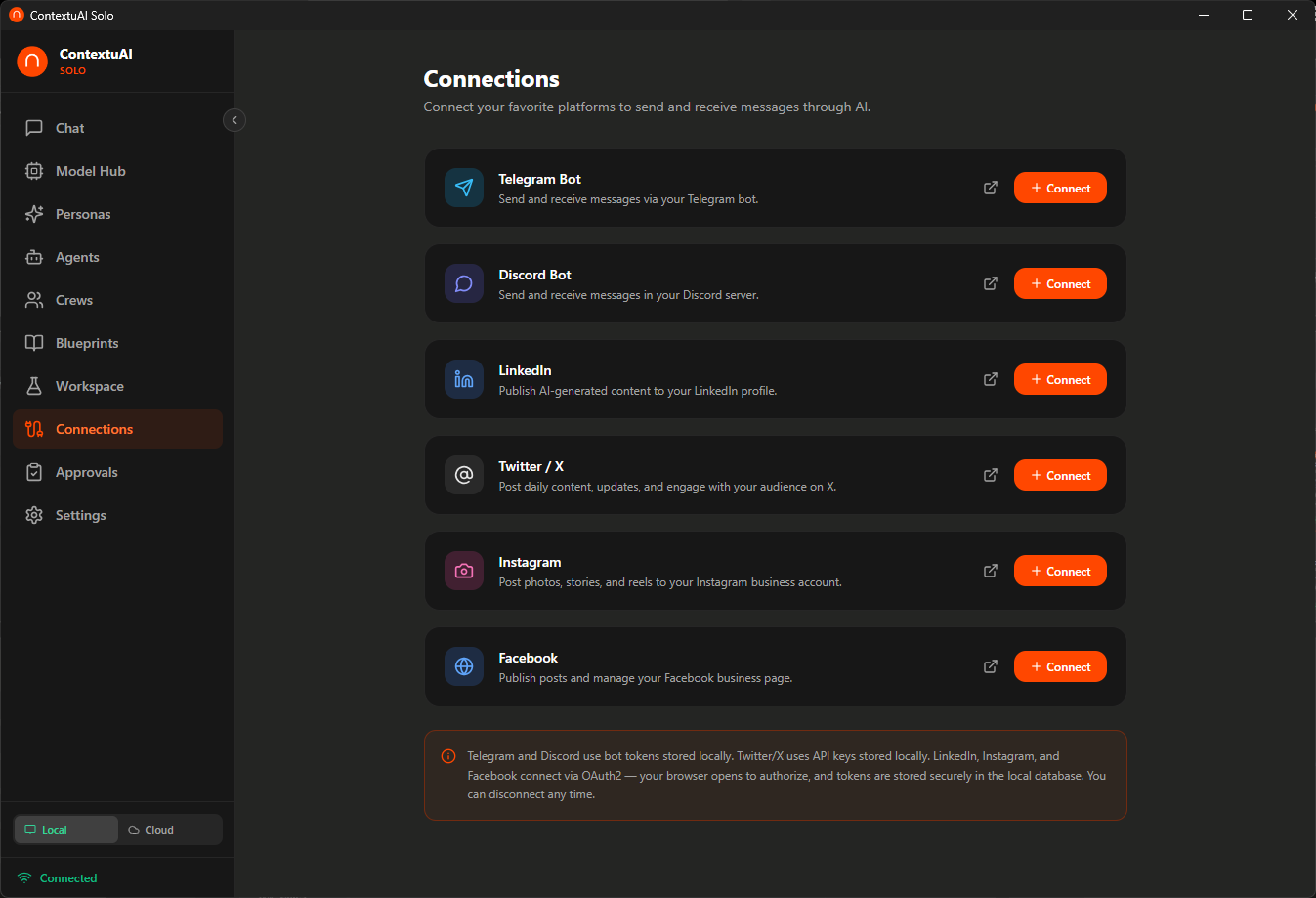Open Settings from the sidebar
Viewport: 1316px width, 898px height.
[x=81, y=515]
